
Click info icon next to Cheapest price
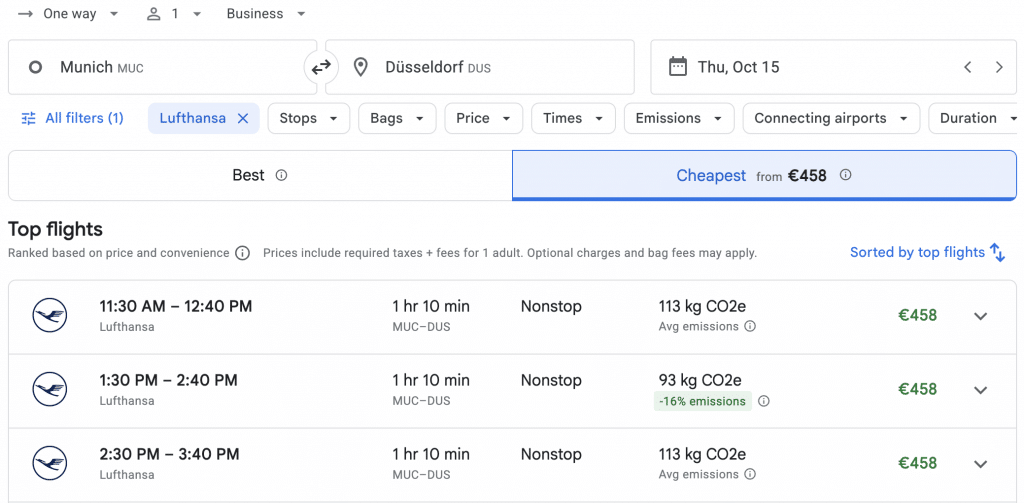(845, 175)
